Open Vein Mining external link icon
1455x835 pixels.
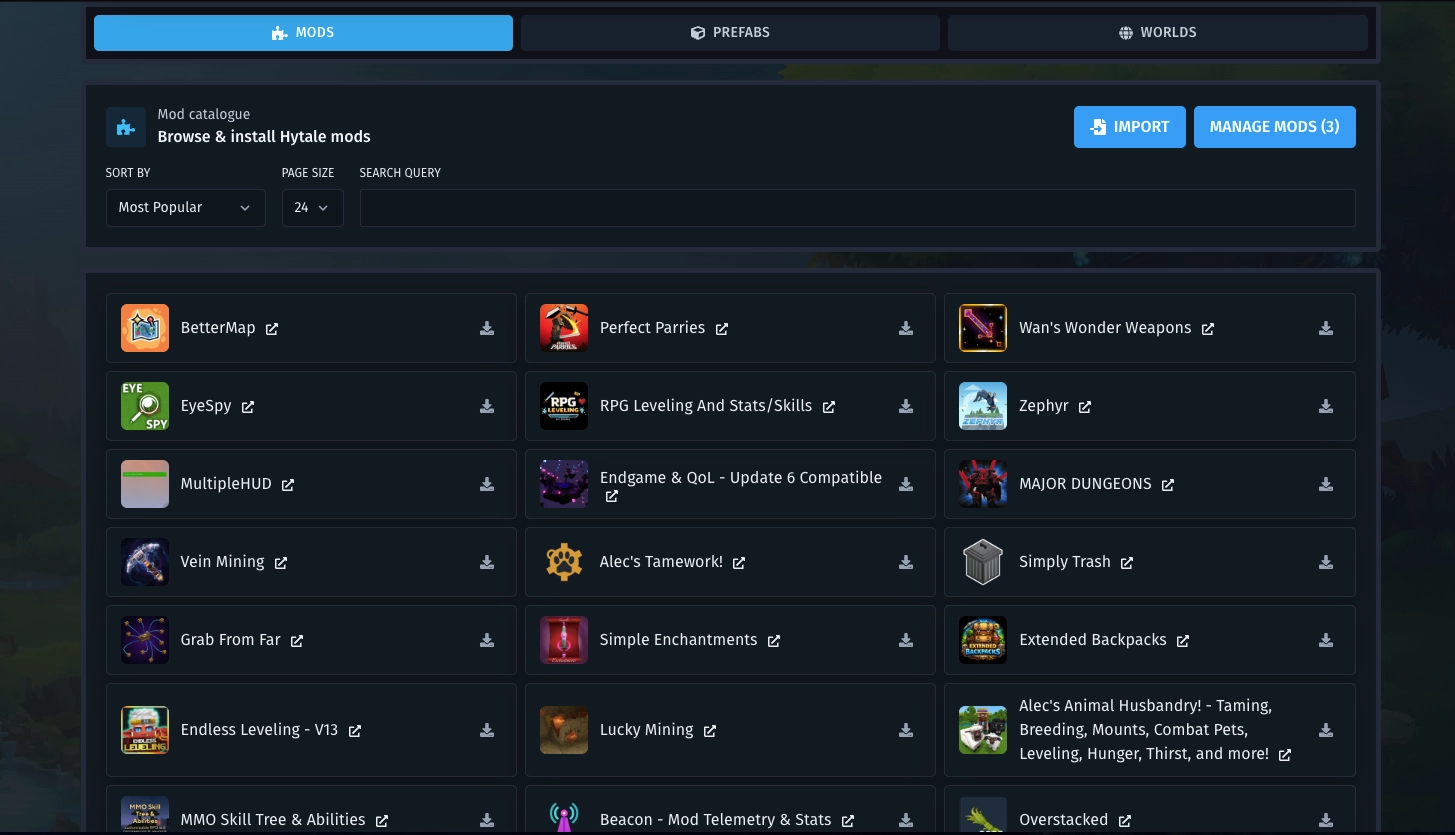(281, 563)
